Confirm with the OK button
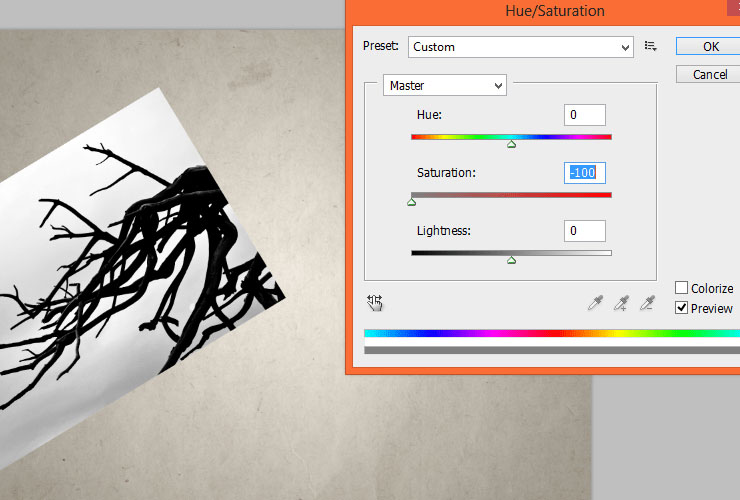The image size is (740, 500). 708,46
